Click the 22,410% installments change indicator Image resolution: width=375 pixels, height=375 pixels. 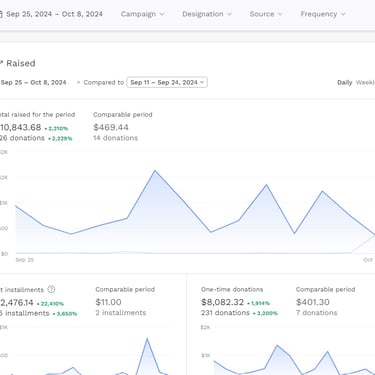pyautogui.click(x=50, y=304)
